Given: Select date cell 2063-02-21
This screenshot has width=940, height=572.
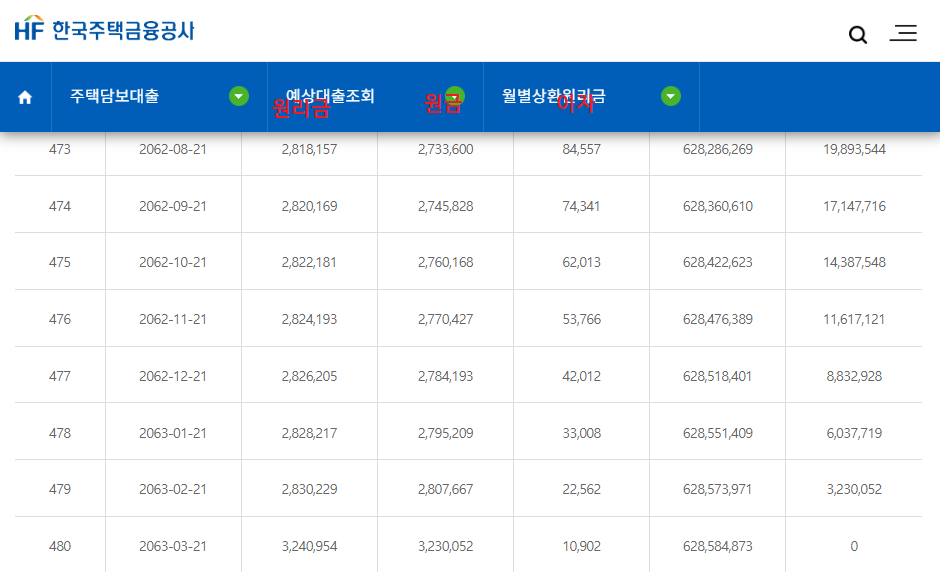Looking at the screenshot, I should 173,489.
